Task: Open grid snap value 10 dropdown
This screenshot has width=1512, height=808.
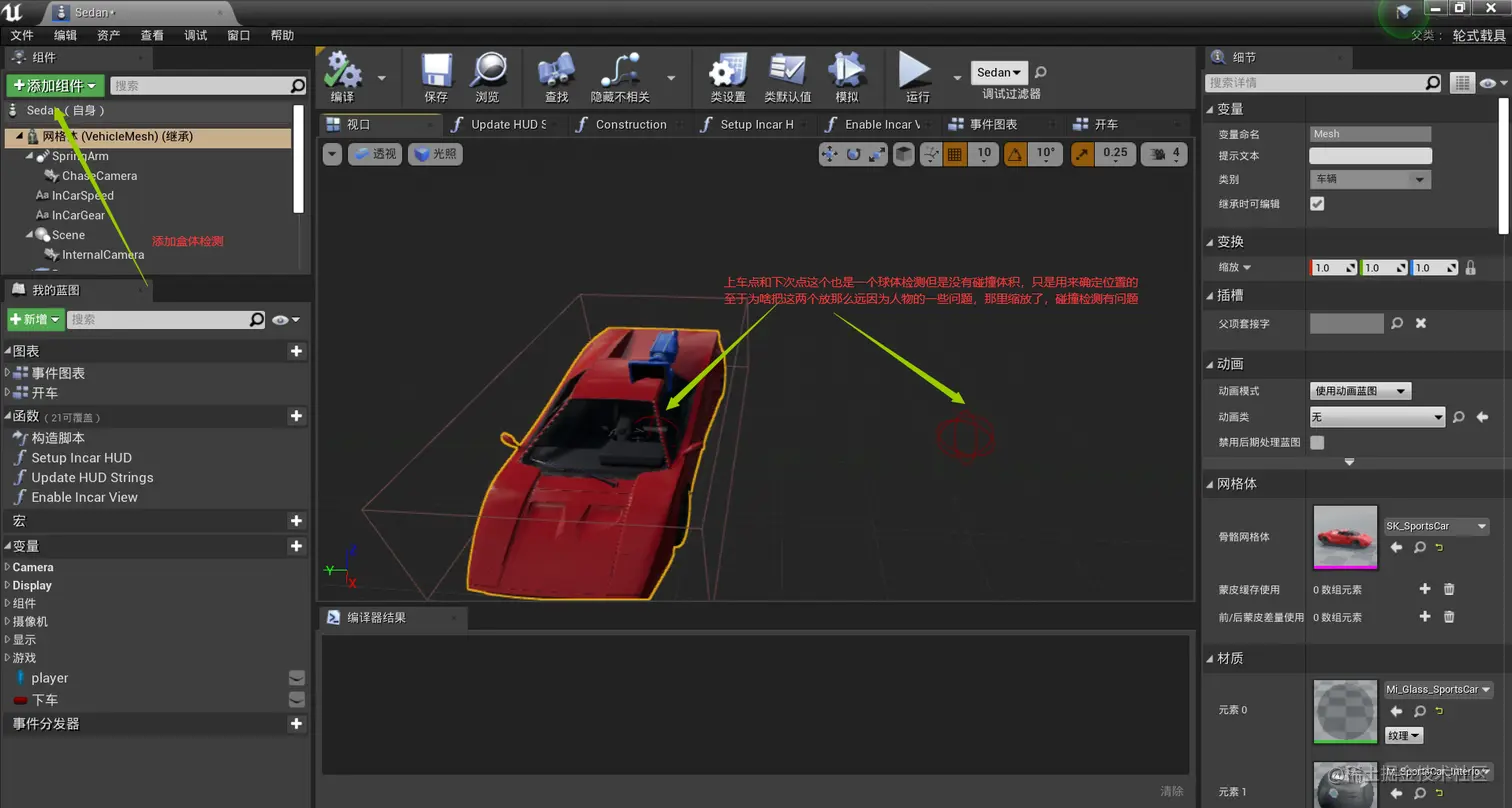Action: tap(984, 154)
